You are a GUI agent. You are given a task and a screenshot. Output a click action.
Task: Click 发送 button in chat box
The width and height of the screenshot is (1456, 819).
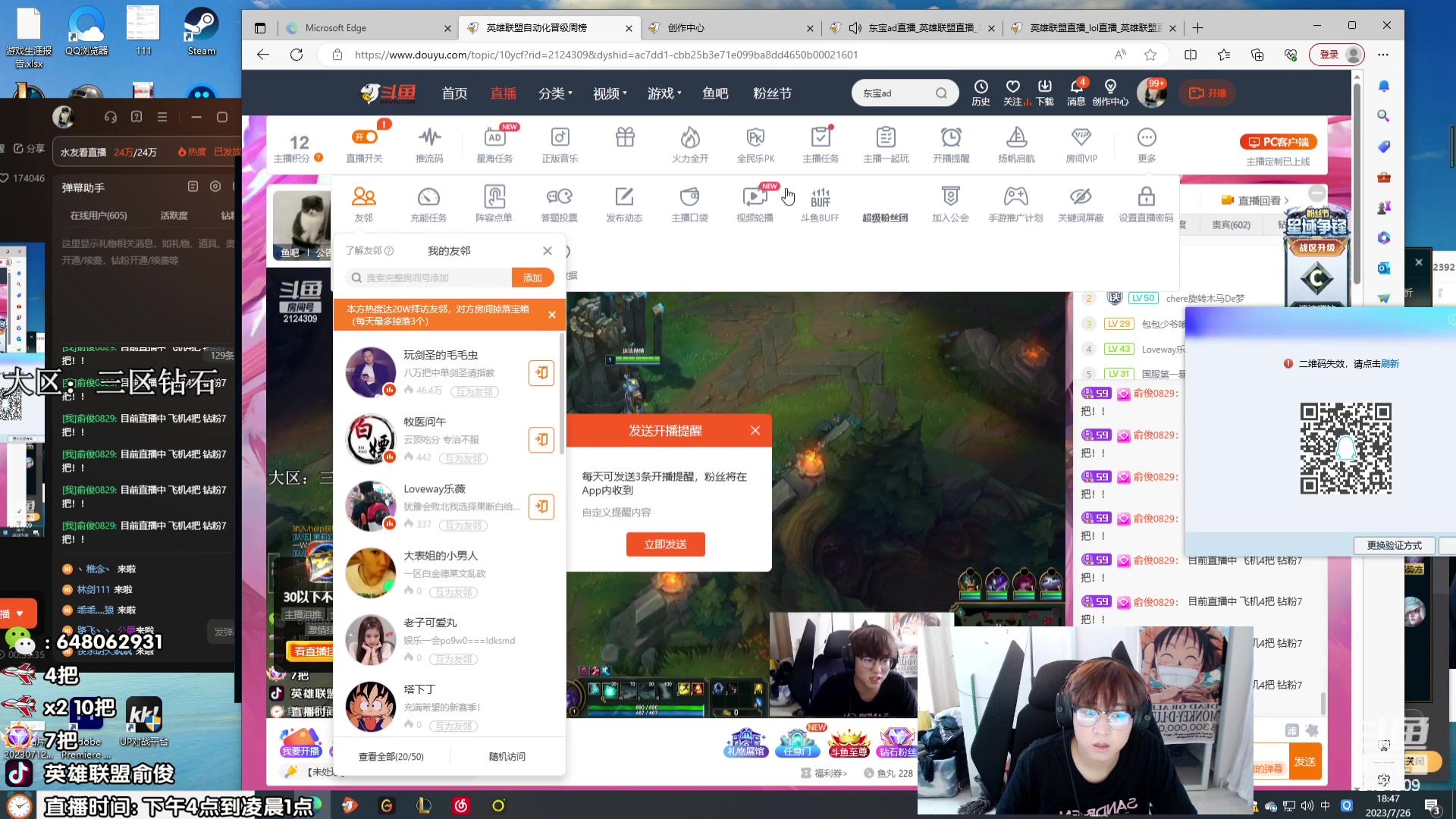point(1304,761)
